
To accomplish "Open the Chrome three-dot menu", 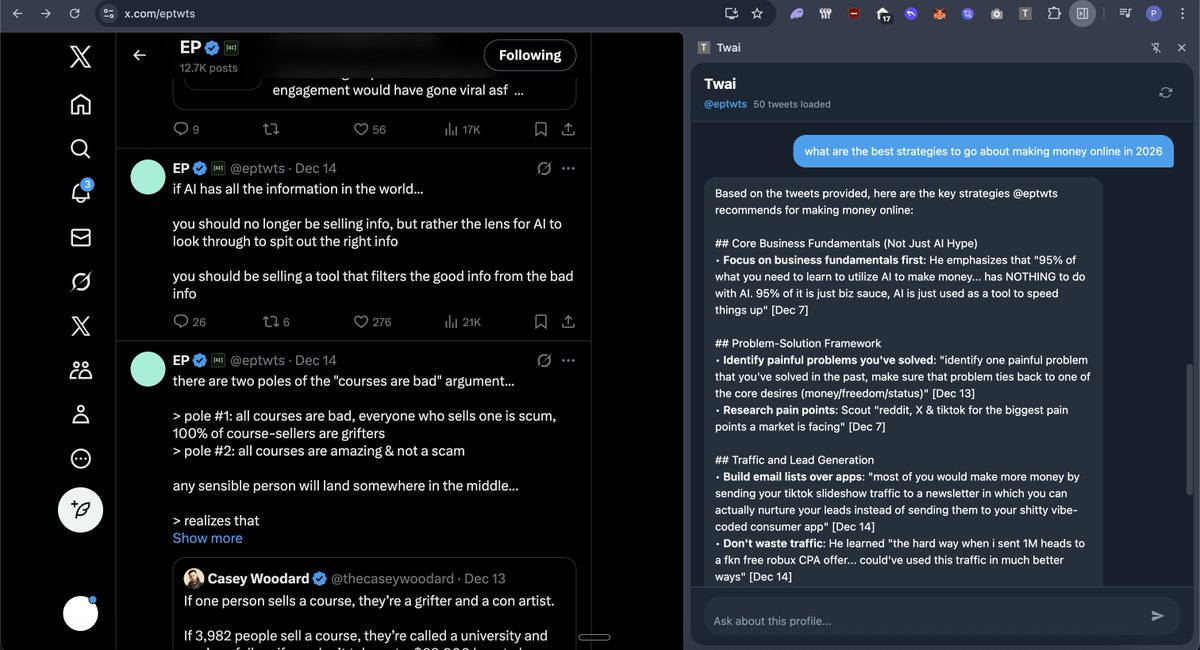I will tap(1182, 14).
